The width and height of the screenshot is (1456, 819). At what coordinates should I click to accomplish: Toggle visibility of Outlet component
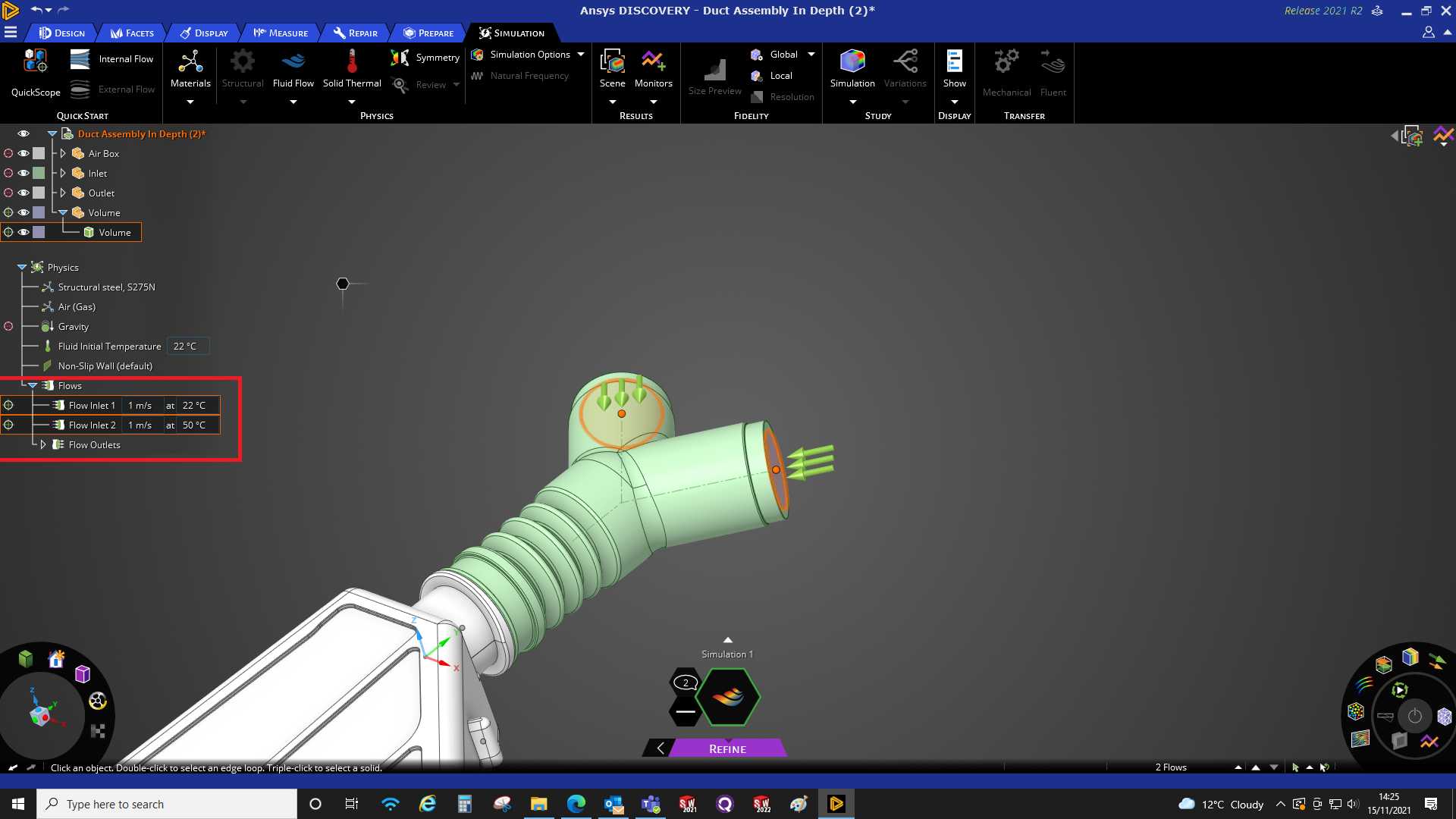click(24, 193)
